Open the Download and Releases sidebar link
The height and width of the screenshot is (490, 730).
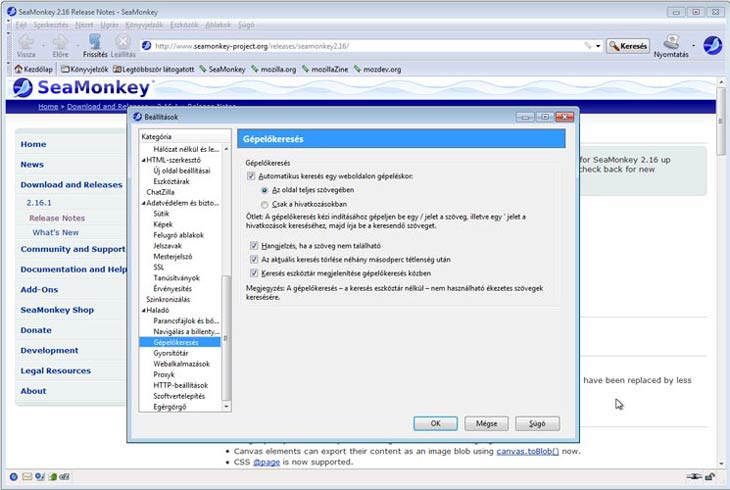(x=71, y=184)
